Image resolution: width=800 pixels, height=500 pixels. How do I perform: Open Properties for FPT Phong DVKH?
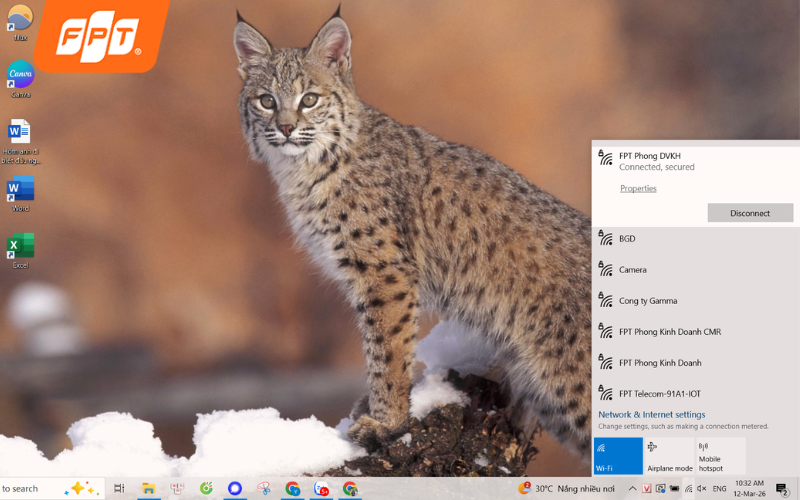click(638, 188)
